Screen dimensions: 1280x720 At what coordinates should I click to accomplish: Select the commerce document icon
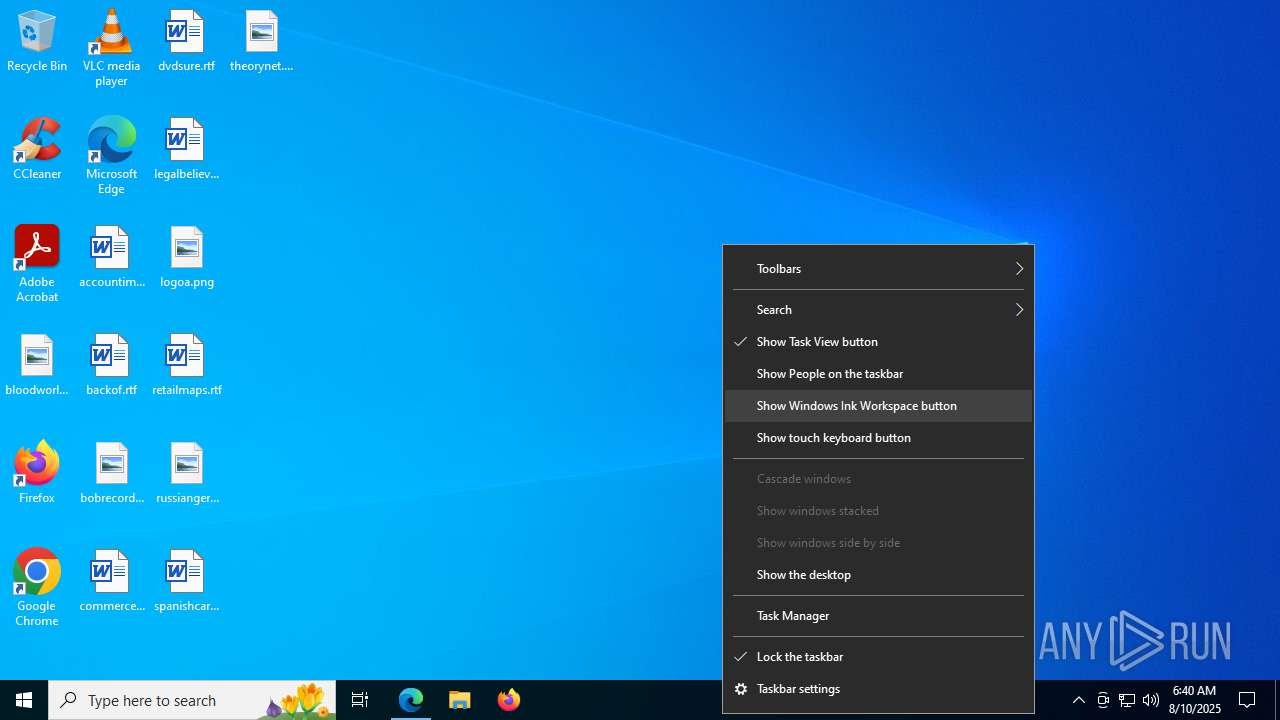pyautogui.click(x=111, y=581)
